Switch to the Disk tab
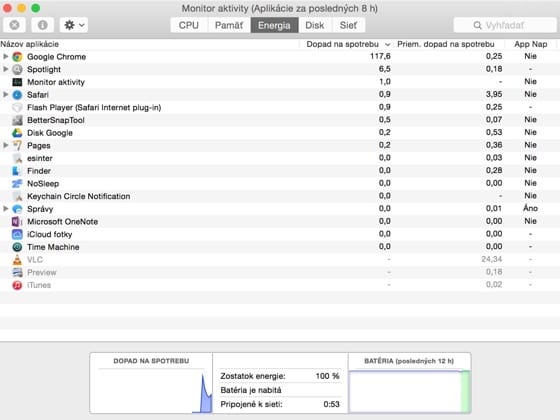Image resolution: width=560 pixels, height=420 pixels. (x=315, y=25)
